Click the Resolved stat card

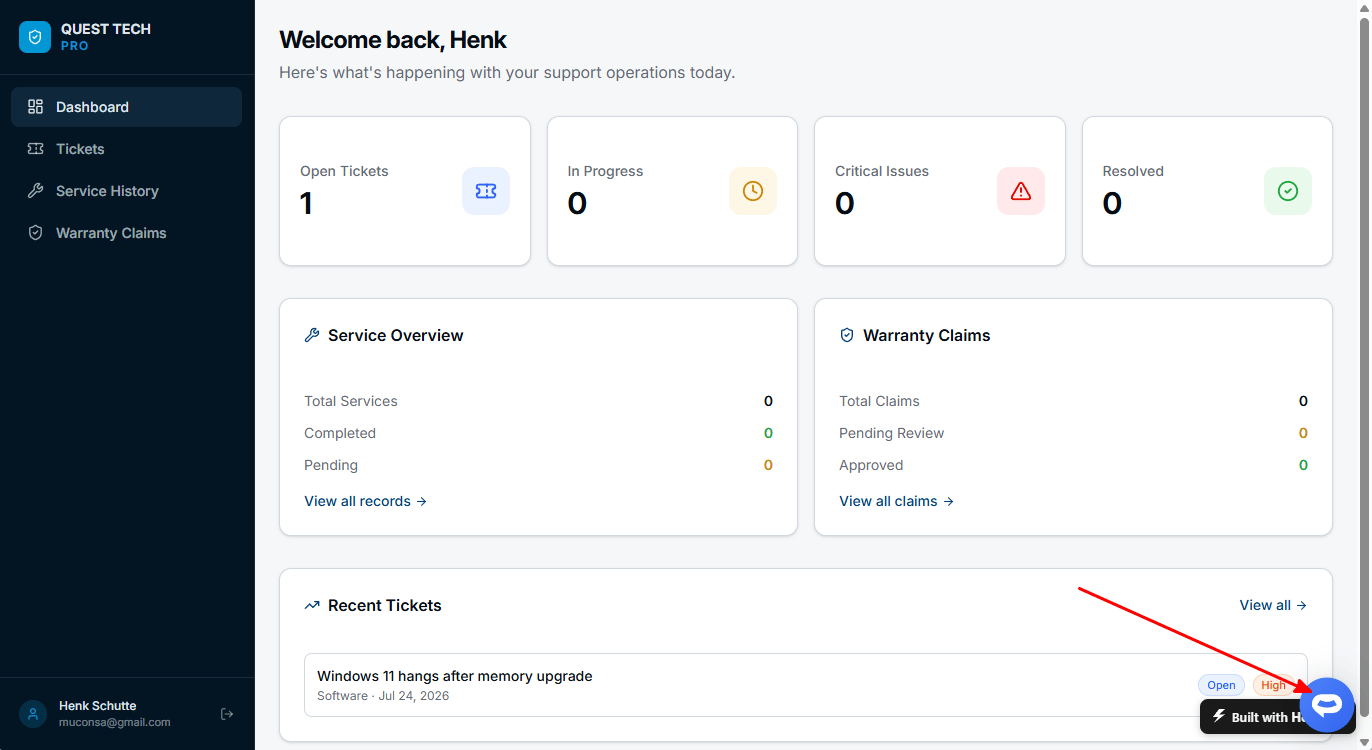coord(1207,191)
